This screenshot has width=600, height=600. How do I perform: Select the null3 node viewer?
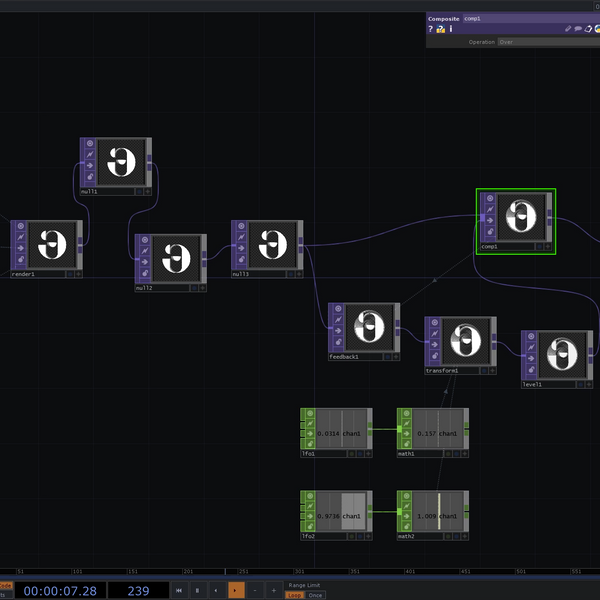pos(272,245)
